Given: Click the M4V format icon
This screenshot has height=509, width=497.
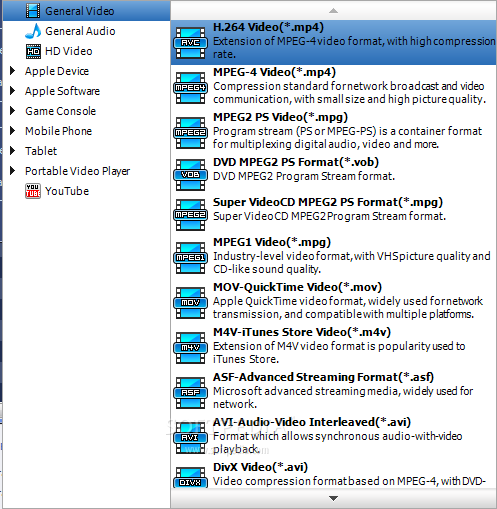Looking at the screenshot, I should point(190,348).
